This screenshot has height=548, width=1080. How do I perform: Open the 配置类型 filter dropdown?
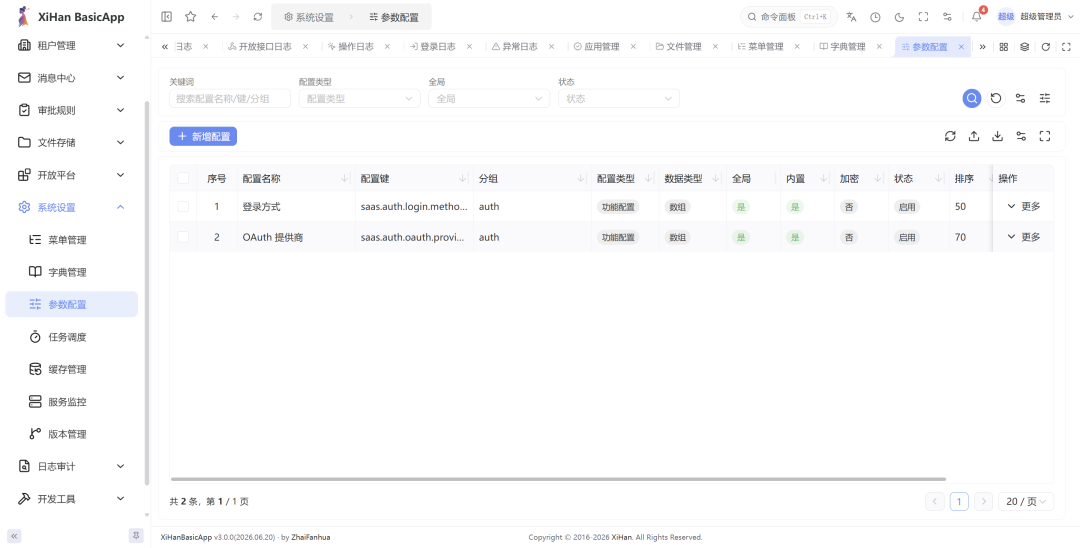pyautogui.click(x=360, y=98)
